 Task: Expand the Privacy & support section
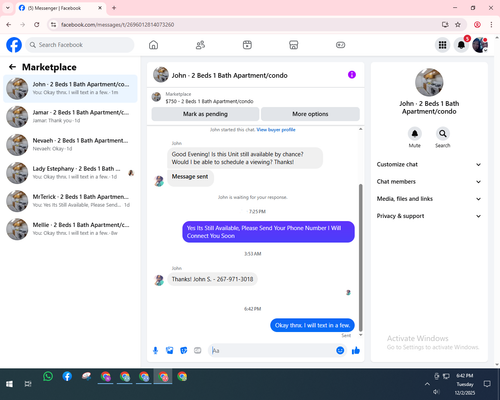(x=429, y=216)
